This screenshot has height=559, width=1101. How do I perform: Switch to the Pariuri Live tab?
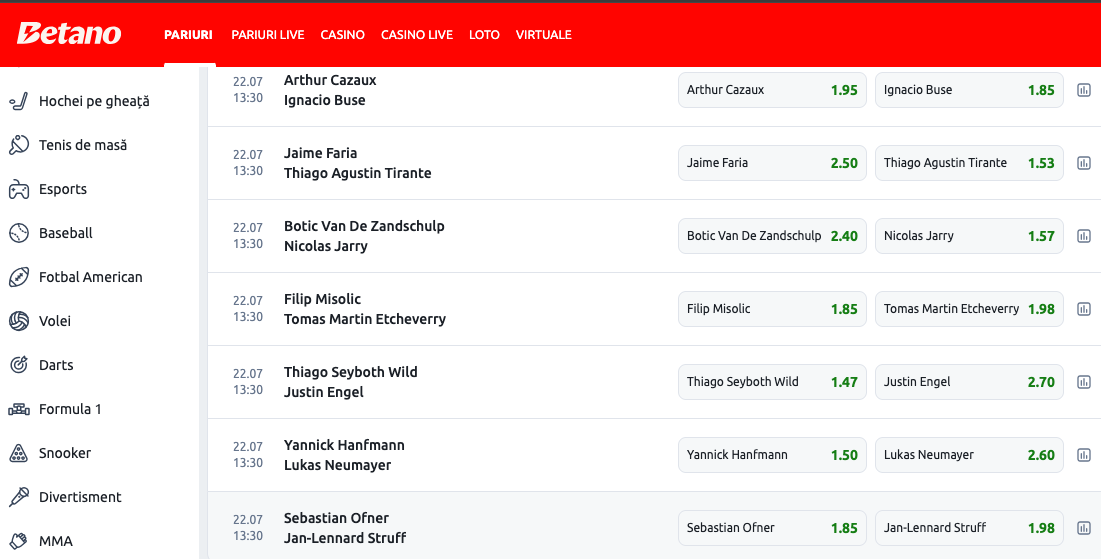click(267, 35)
